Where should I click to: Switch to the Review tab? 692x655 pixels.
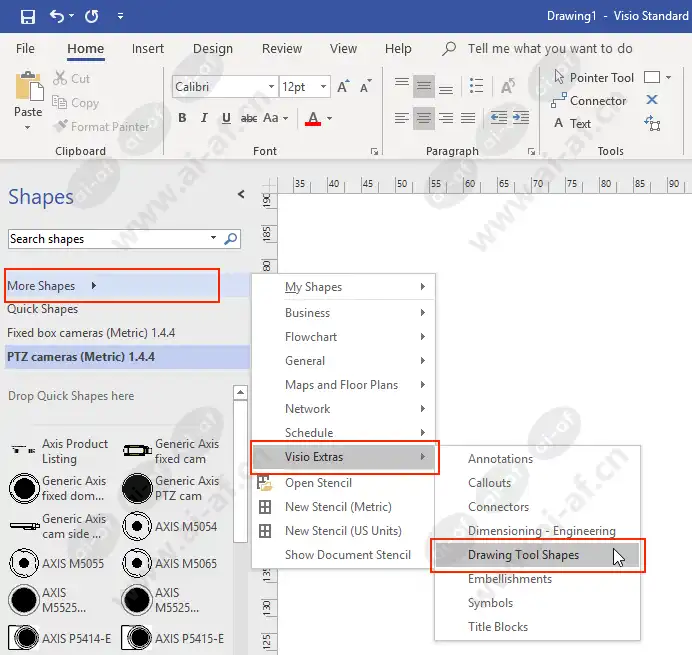pos(282,48)
